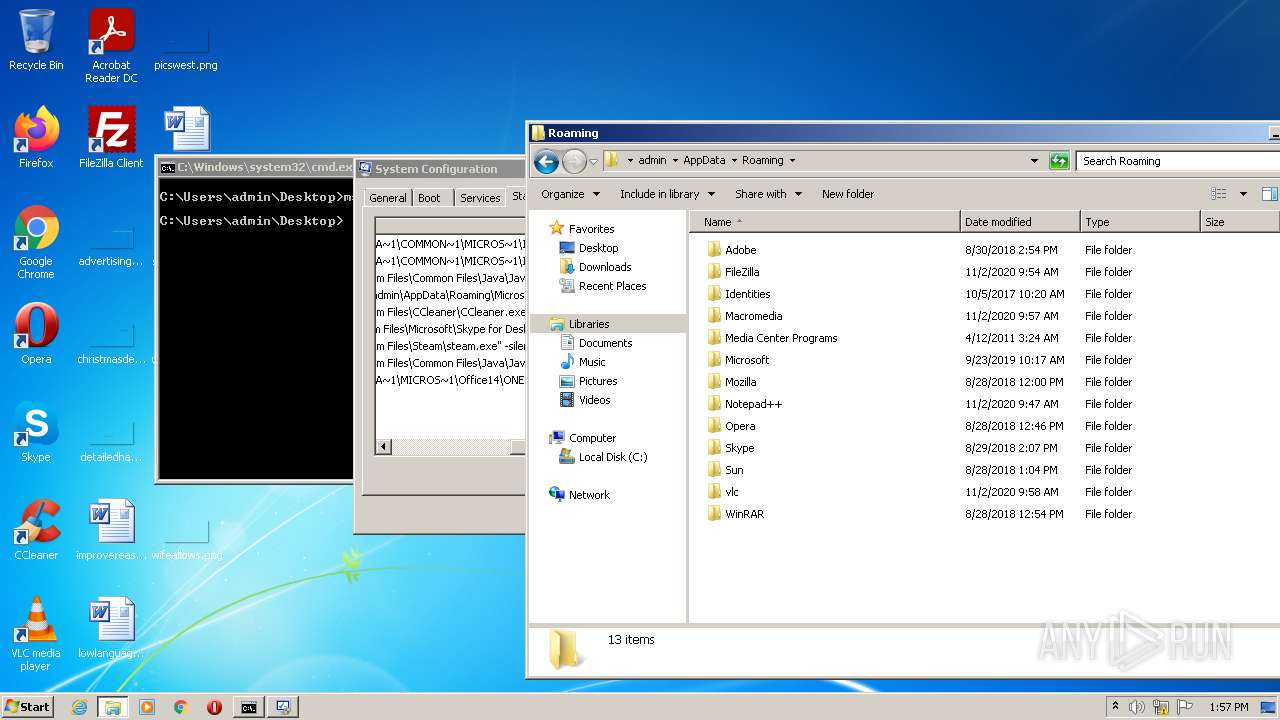Switch to Services tab in System Configuration
The image size is (1280, 720).
pyautogui.click(x=480, y=198)
